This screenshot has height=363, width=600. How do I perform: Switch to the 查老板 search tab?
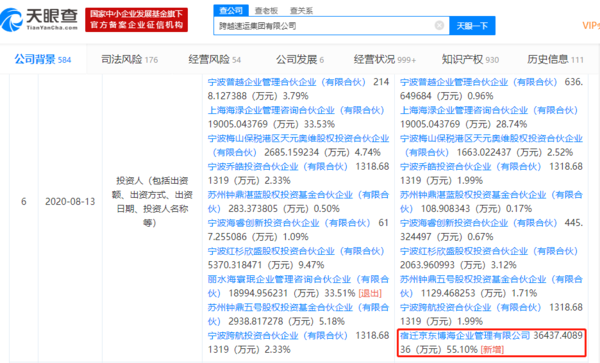pos(266,11)
